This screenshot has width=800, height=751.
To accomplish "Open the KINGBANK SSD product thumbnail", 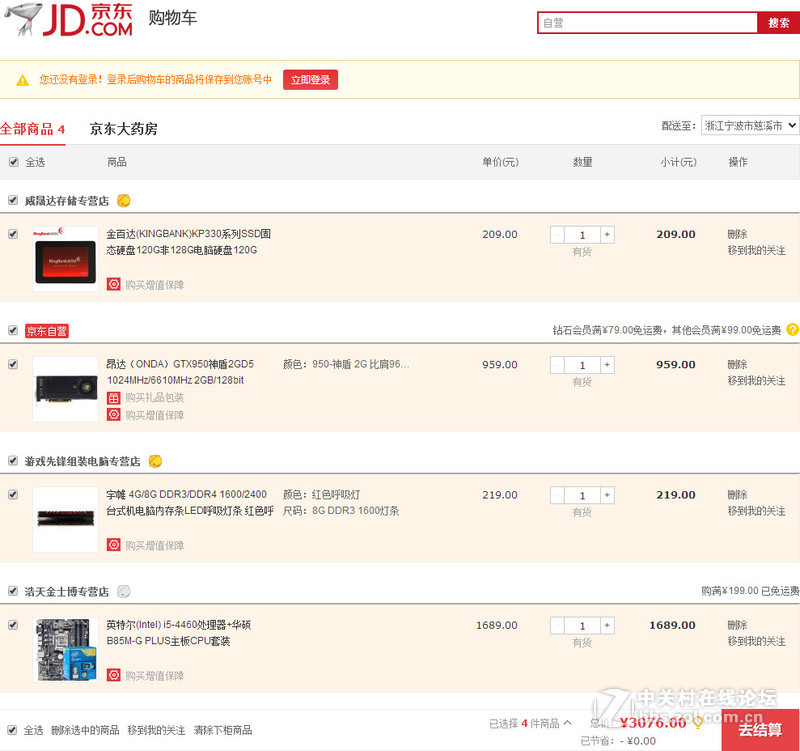I will [65, 259].
